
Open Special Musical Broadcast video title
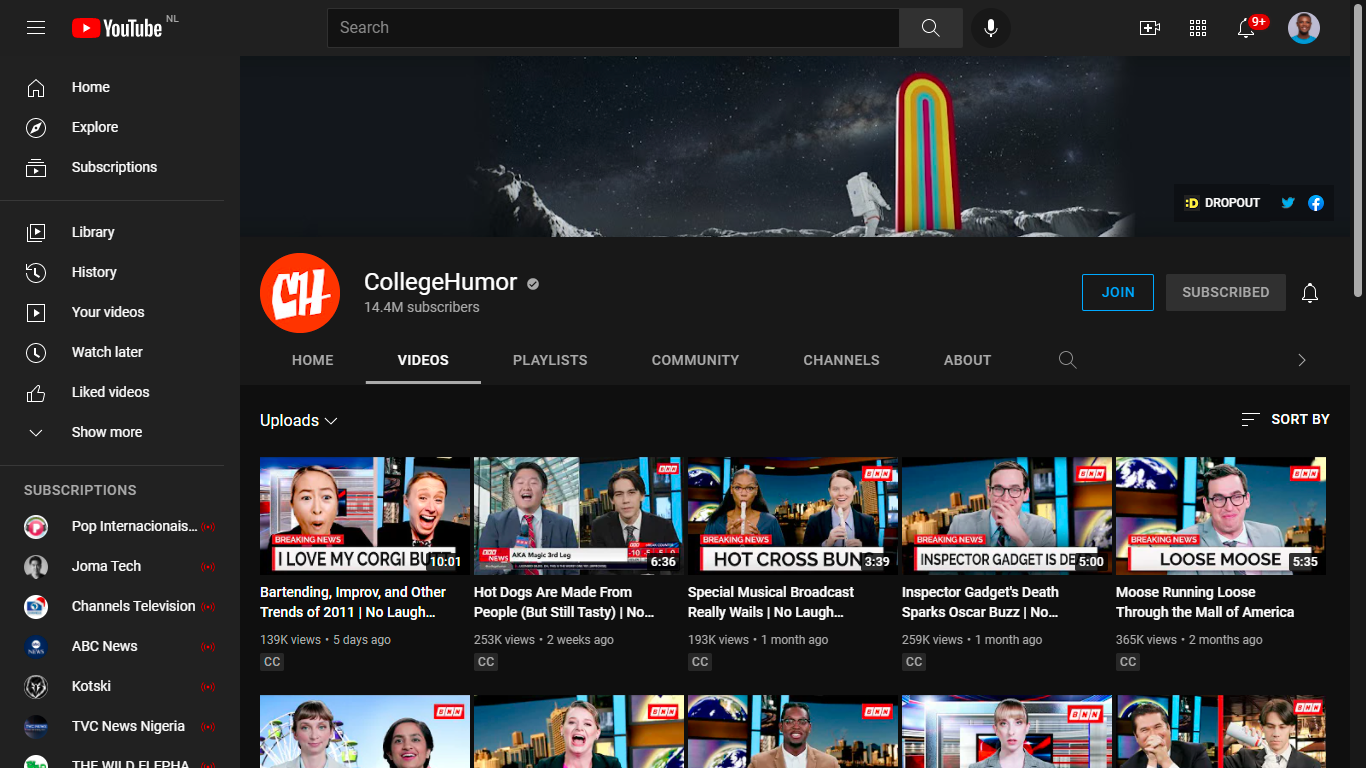click(x=771, y=602)
